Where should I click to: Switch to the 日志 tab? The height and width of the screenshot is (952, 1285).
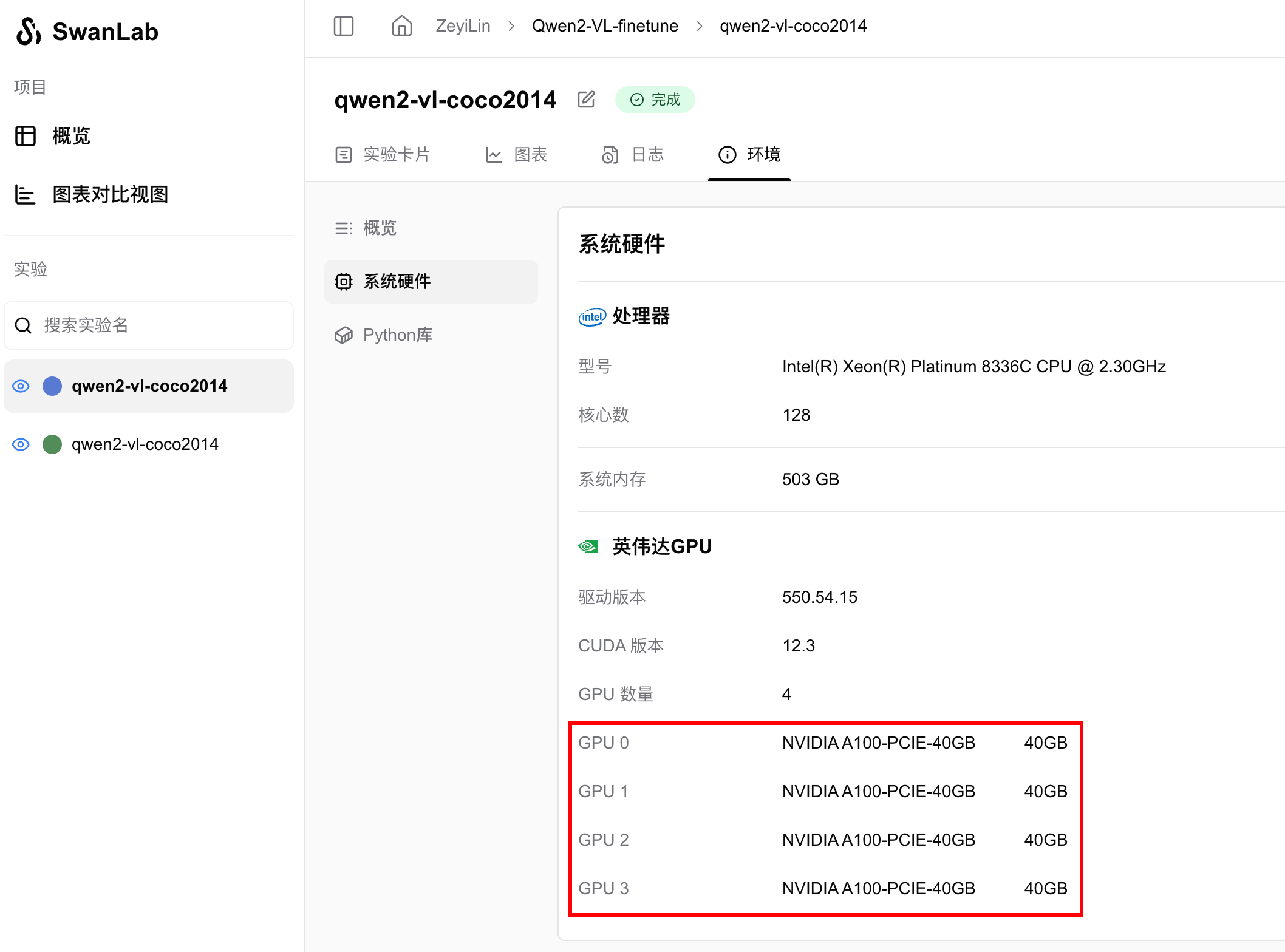coord(633,155)
